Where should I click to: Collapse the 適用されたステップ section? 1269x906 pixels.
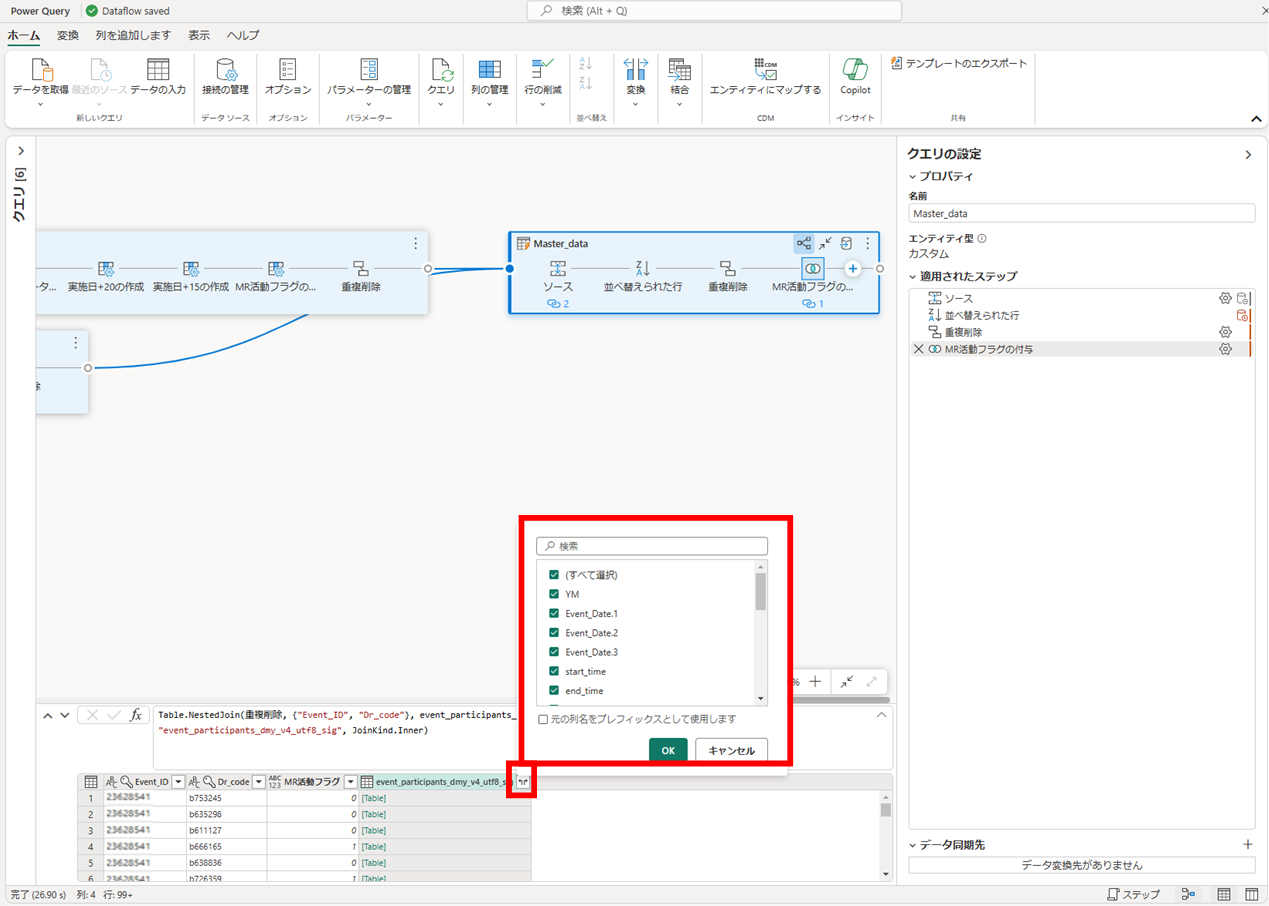click(x=913, y=277)
